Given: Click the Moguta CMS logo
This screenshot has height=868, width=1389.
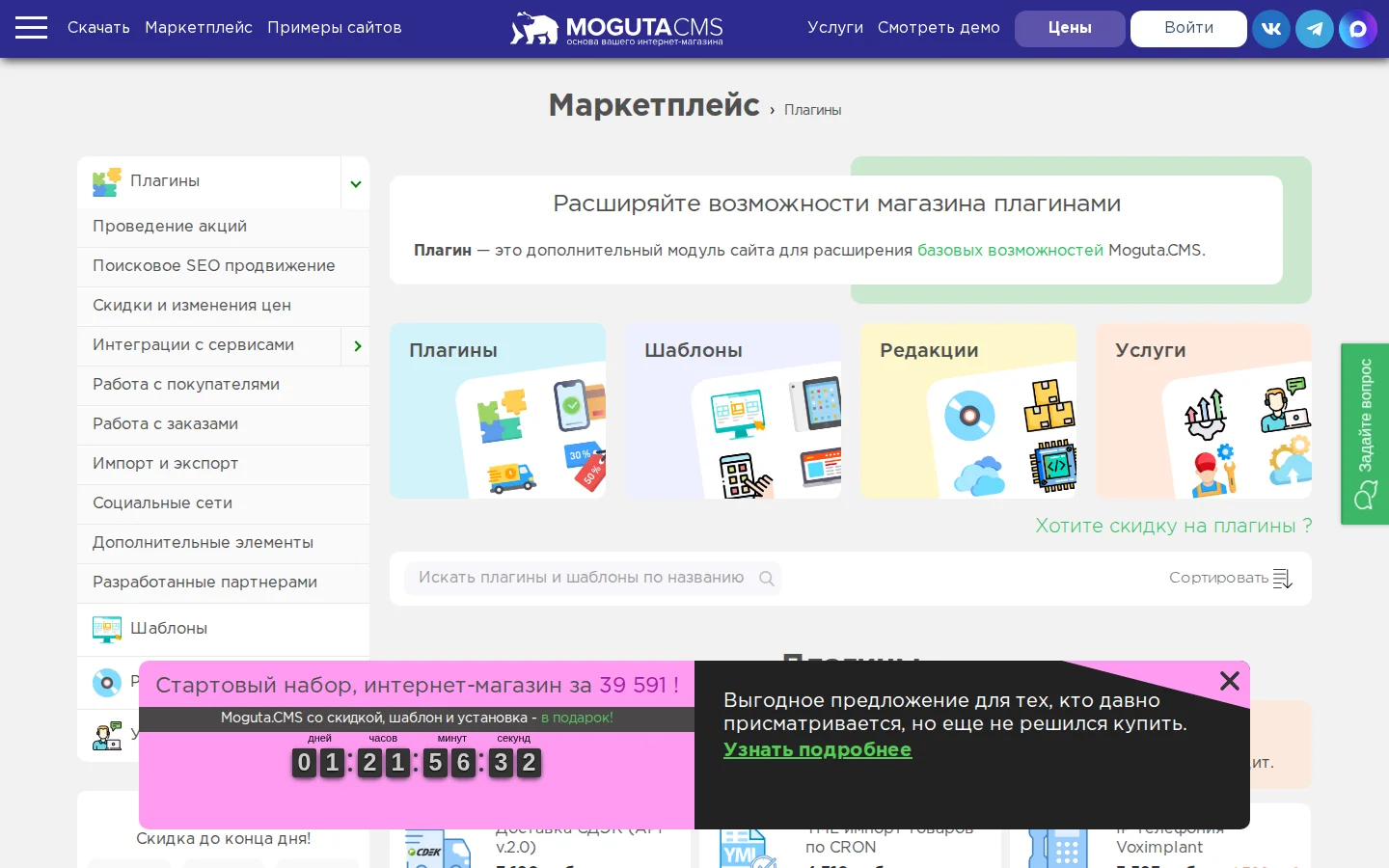Looking at the screenshot, I should pyautogui.click(x=617, y=29).
